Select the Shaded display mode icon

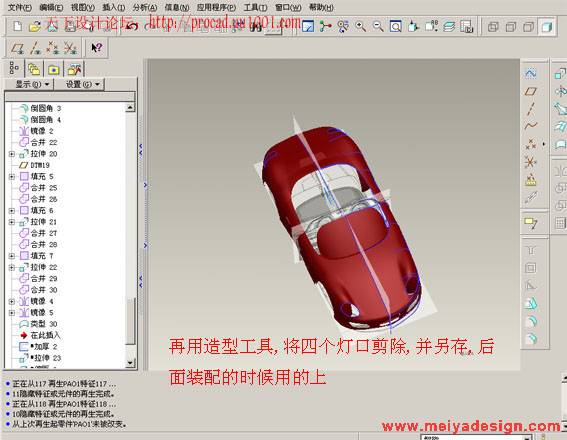pyautogui.click(x=546, y=27)
